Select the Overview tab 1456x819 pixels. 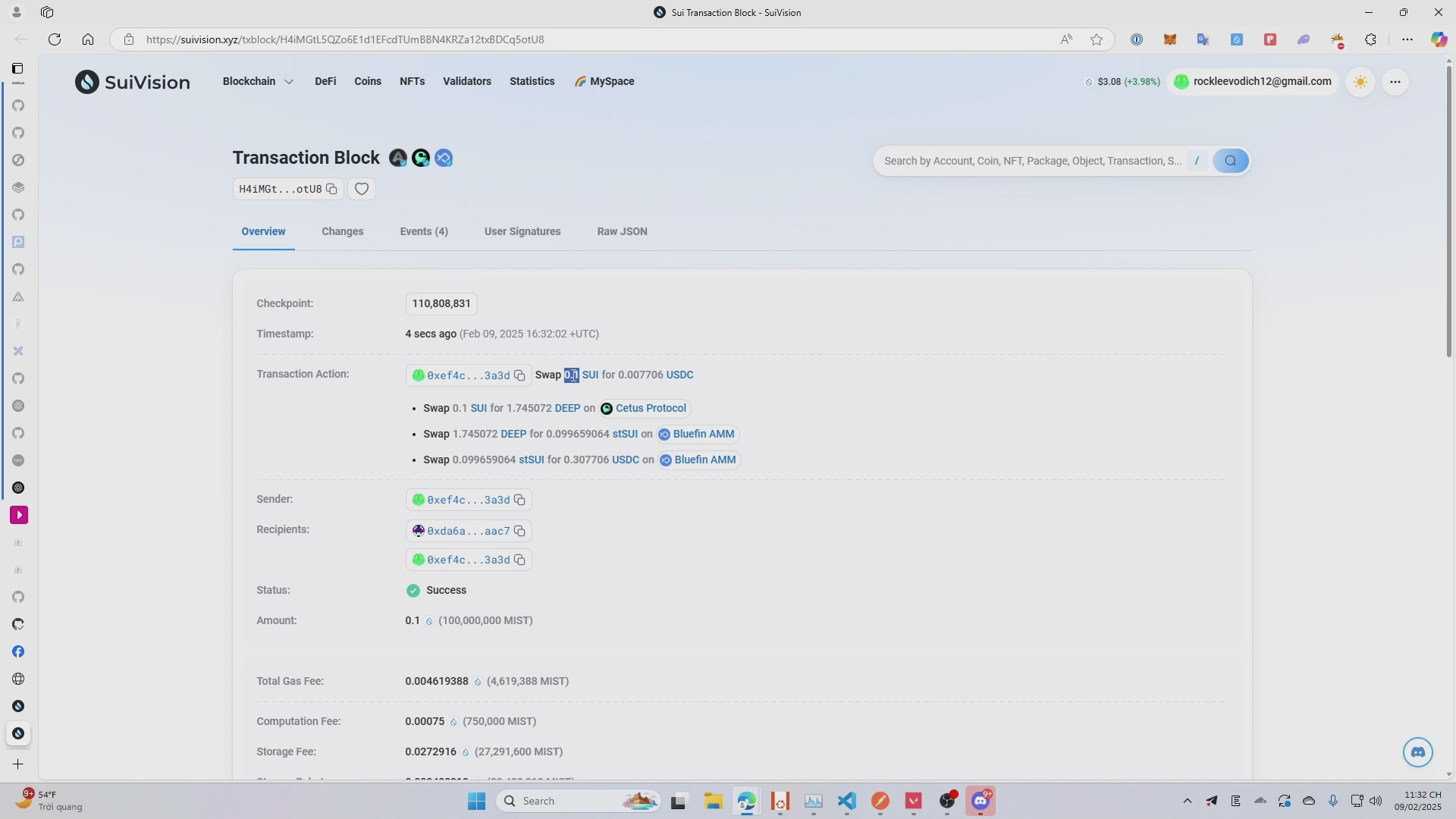263,232
